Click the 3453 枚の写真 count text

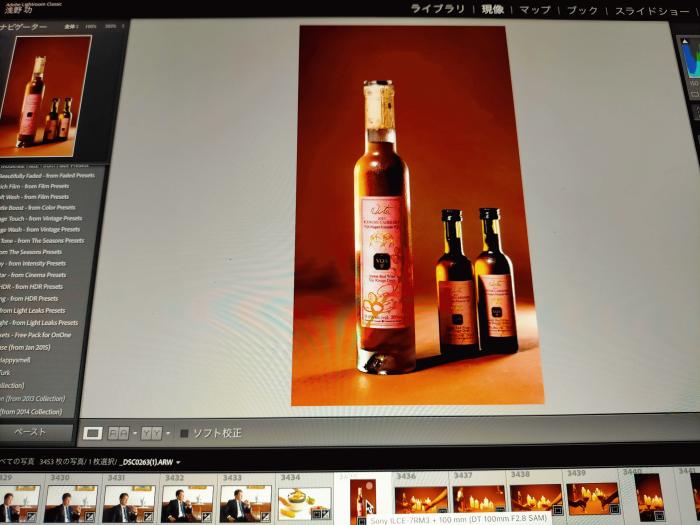61,462
